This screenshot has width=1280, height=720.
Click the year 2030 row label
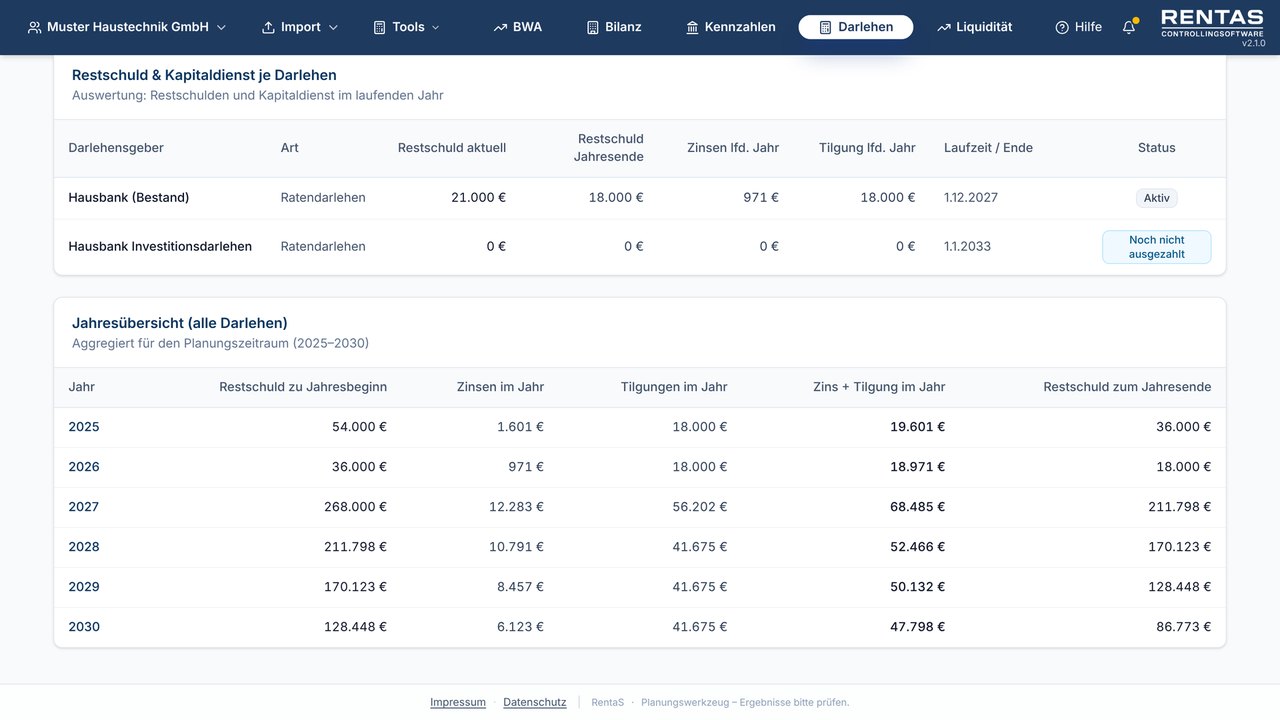click(x=84, y=627)
